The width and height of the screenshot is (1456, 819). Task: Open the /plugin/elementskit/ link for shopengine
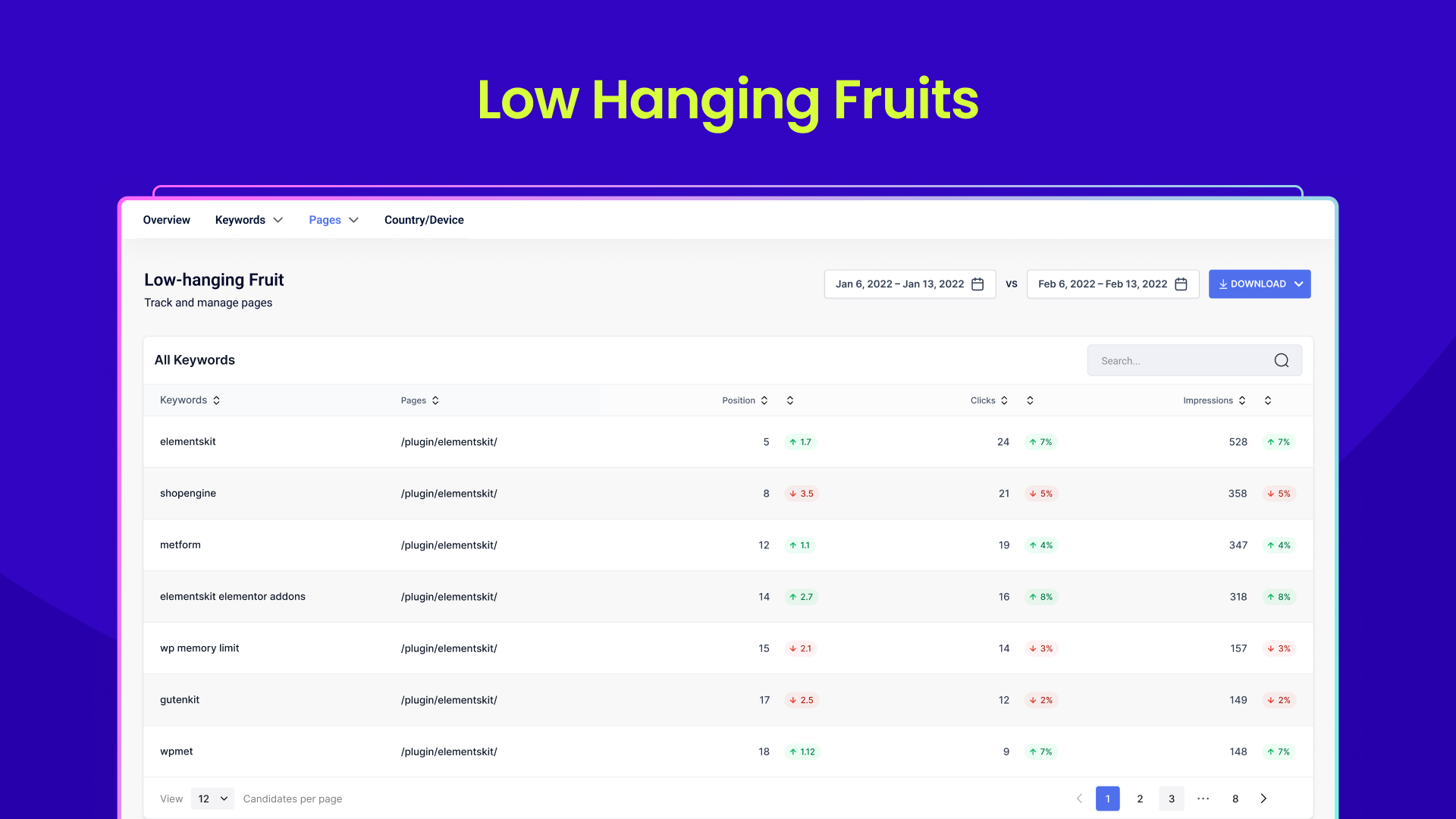449,494
